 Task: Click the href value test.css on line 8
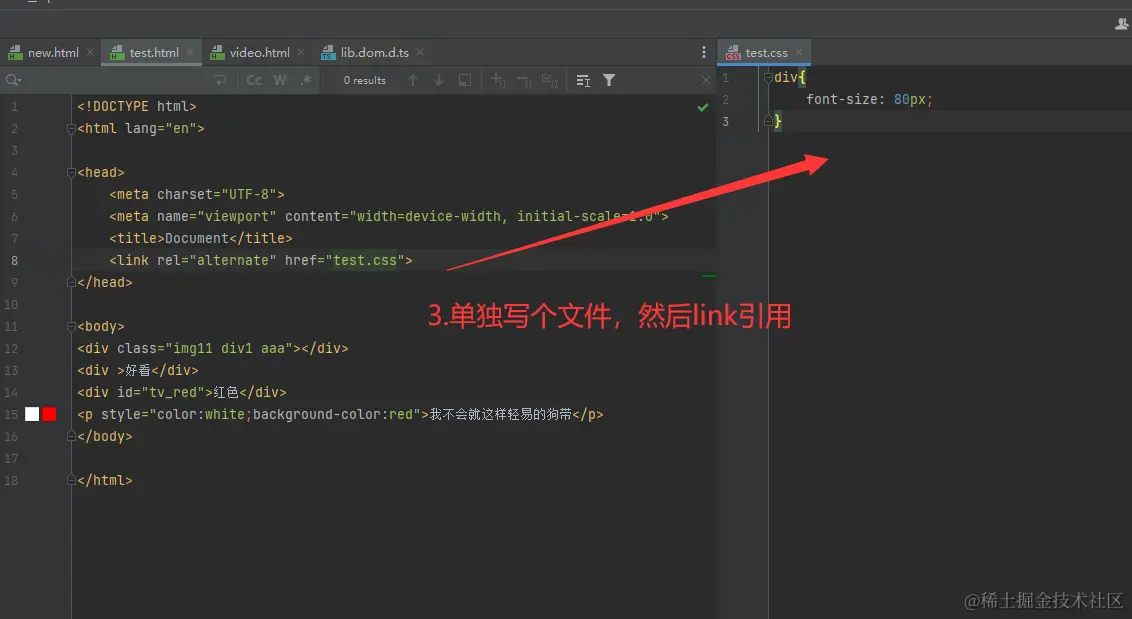[365, 260]
